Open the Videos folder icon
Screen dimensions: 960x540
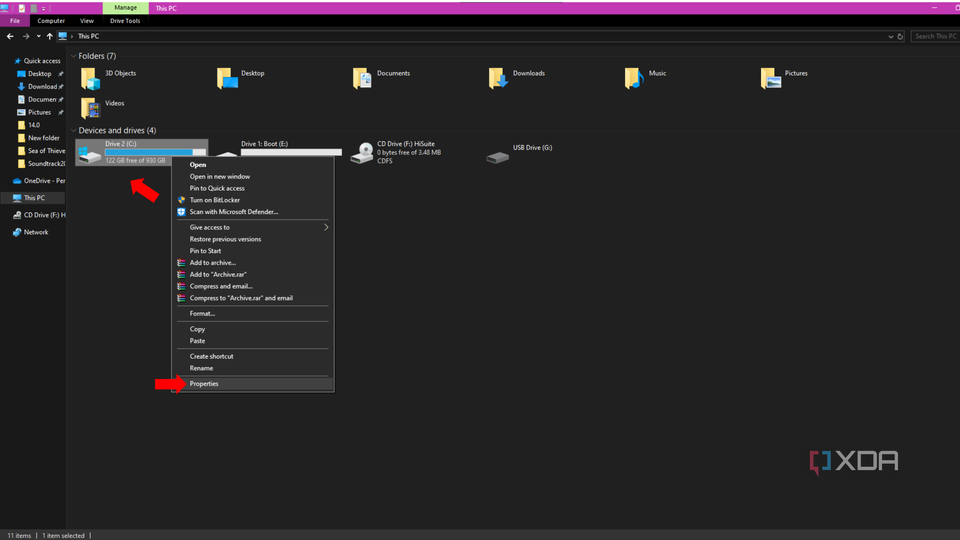point(91,109)
